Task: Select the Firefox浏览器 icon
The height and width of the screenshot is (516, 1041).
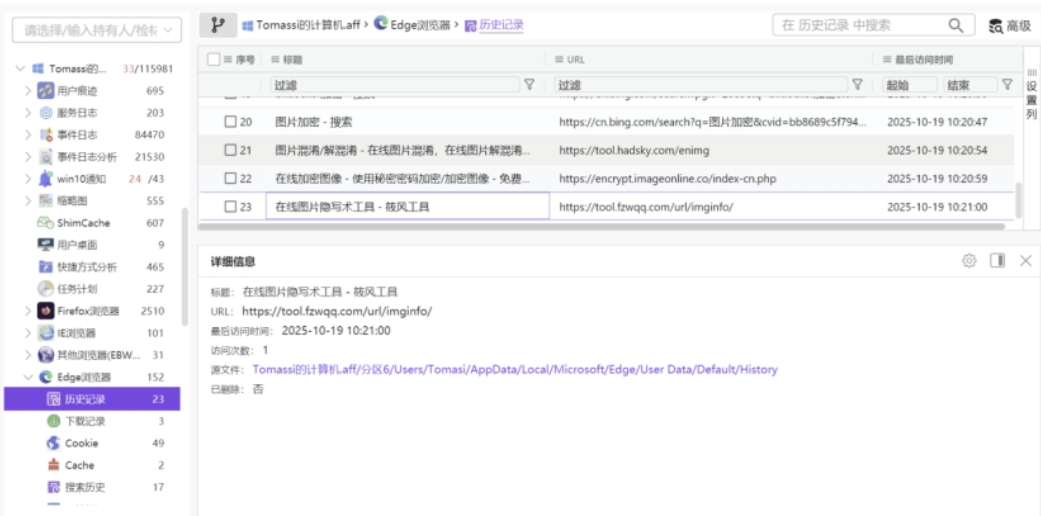Action: (45, 310)
